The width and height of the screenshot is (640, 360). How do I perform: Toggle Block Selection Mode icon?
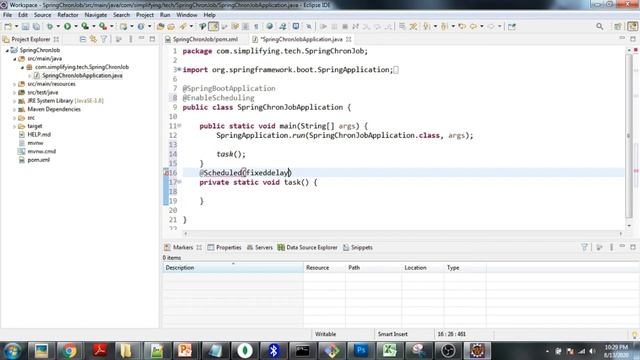coord(245,27)
